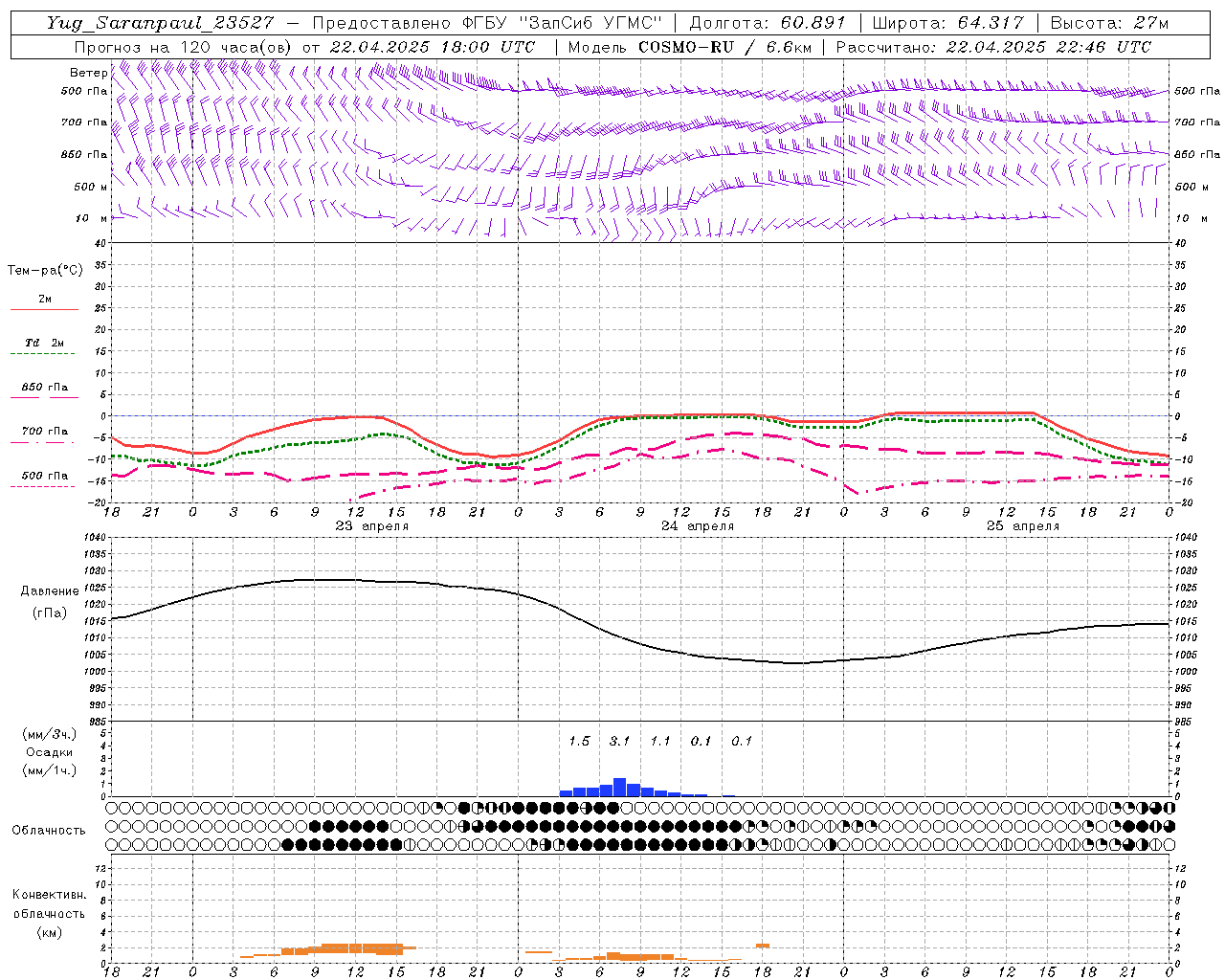The image size is (1225, 980).
Task: Select the elevation label Высота: 27м
Action: (1109, 23)
